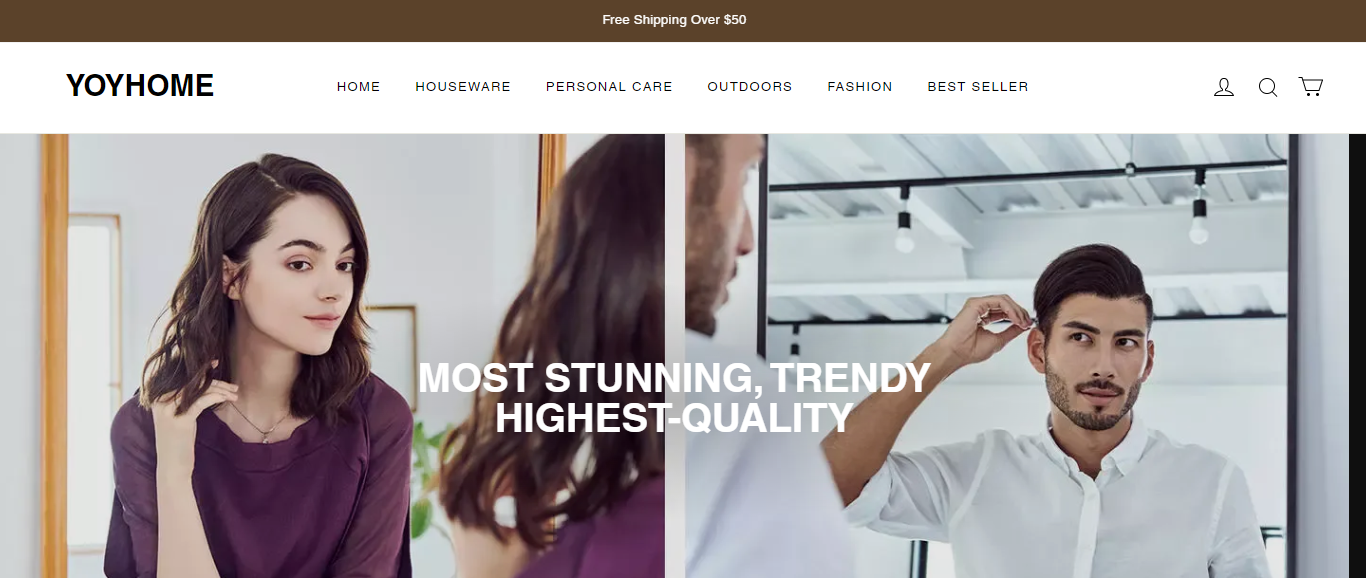The image size is (1366, 578).
Task: Click the MOST STUNNING, TRENDY headline line
Action: point(674,378)
